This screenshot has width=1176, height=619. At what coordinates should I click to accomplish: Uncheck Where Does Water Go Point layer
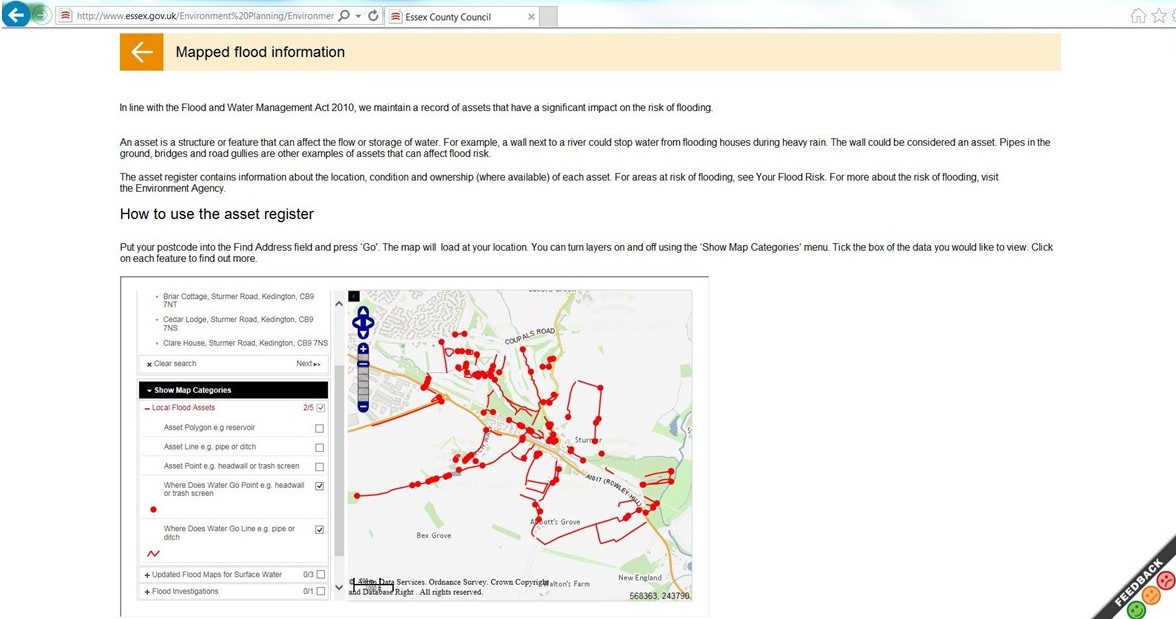tap(318, 485)
